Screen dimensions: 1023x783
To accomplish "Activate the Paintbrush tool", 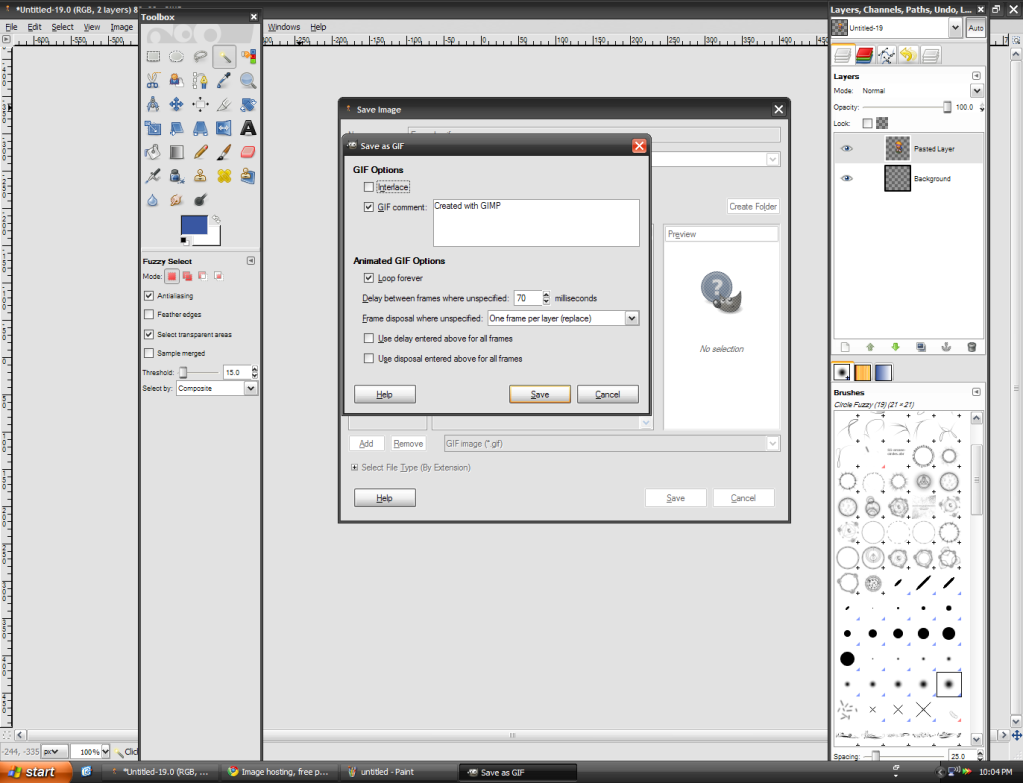I will click(224, 152).
